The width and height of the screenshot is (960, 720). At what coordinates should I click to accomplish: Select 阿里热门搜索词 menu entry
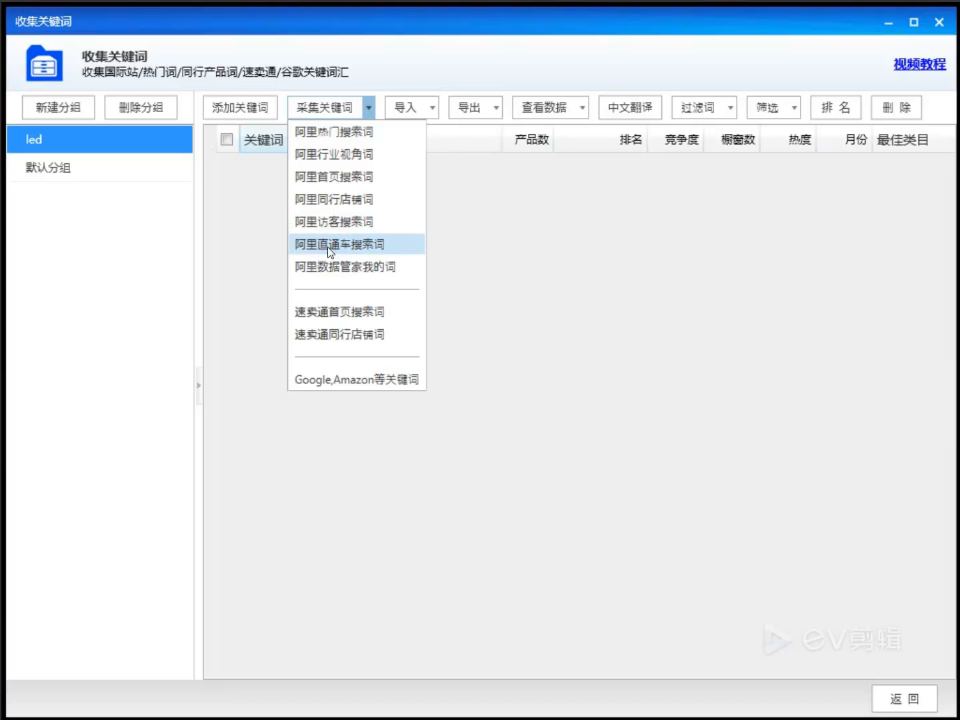(x=356, y=132)
